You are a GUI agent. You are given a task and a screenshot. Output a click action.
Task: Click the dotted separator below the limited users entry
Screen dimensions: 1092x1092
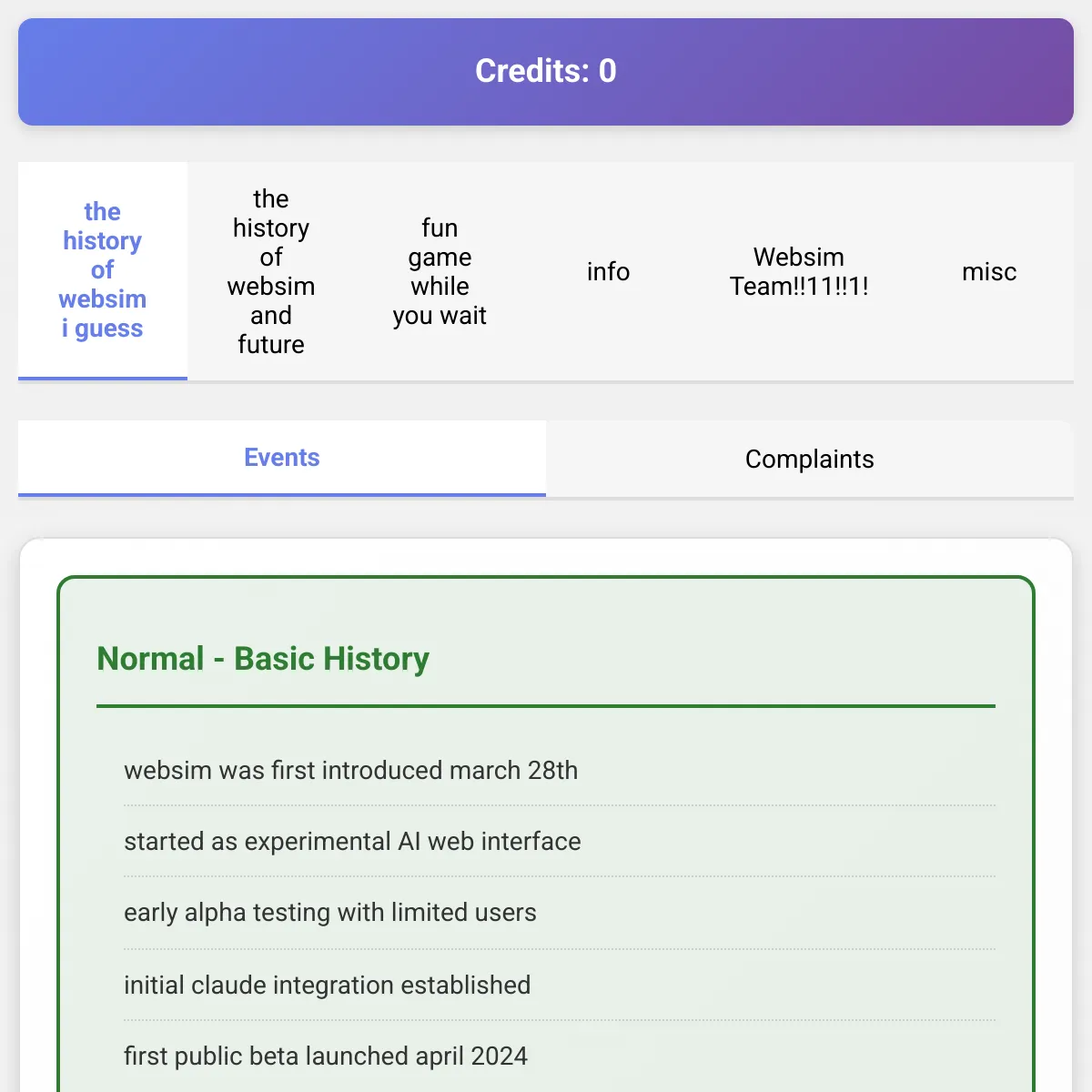560,949
